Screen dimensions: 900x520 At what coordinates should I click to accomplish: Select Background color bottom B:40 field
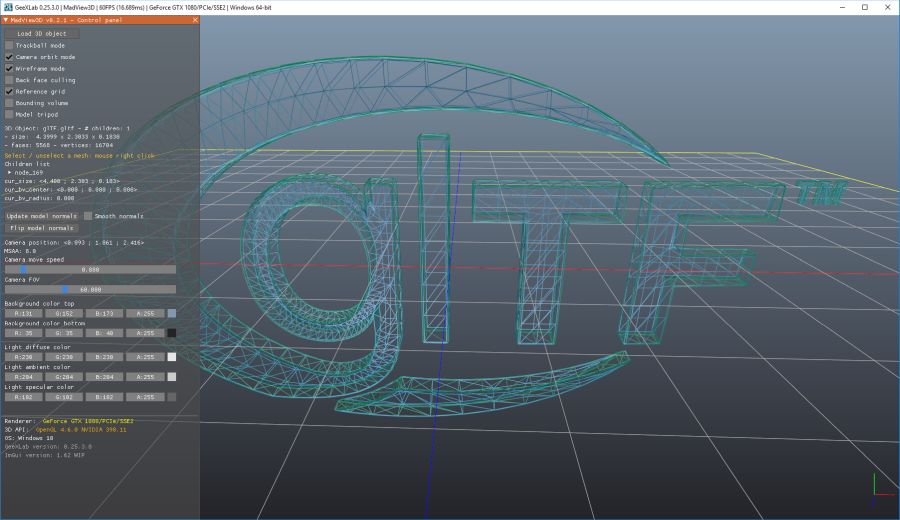coord(104,333)
